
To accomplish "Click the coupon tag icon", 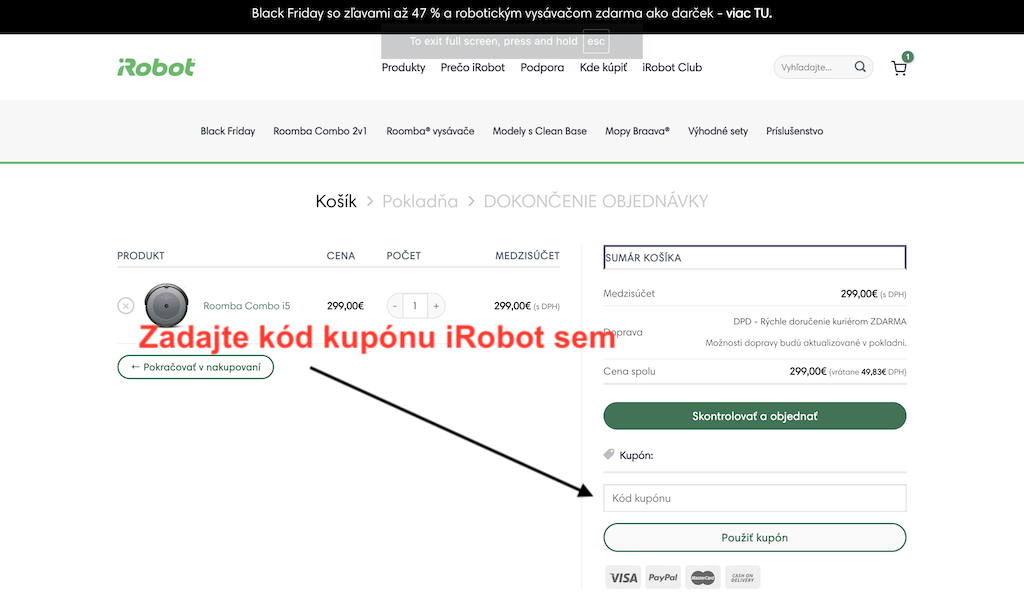I will point(609,454).
